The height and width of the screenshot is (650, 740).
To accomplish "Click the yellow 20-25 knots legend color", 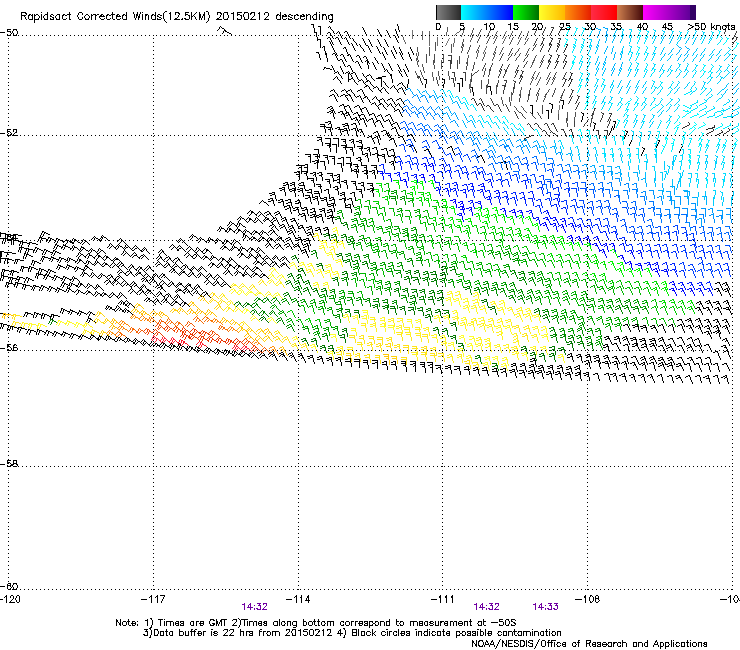I will [x=552, y=12].
